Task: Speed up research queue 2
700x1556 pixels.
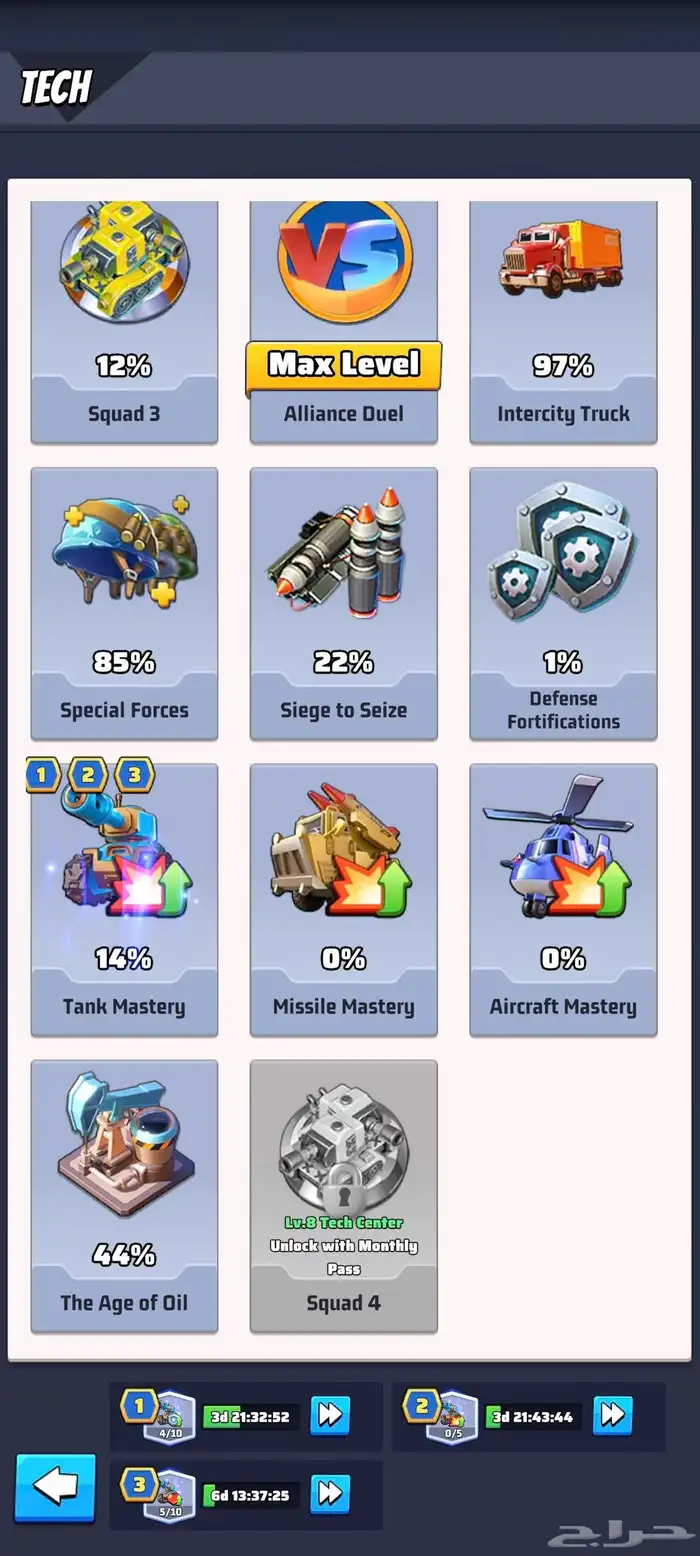Action: tap(613, 1416)
